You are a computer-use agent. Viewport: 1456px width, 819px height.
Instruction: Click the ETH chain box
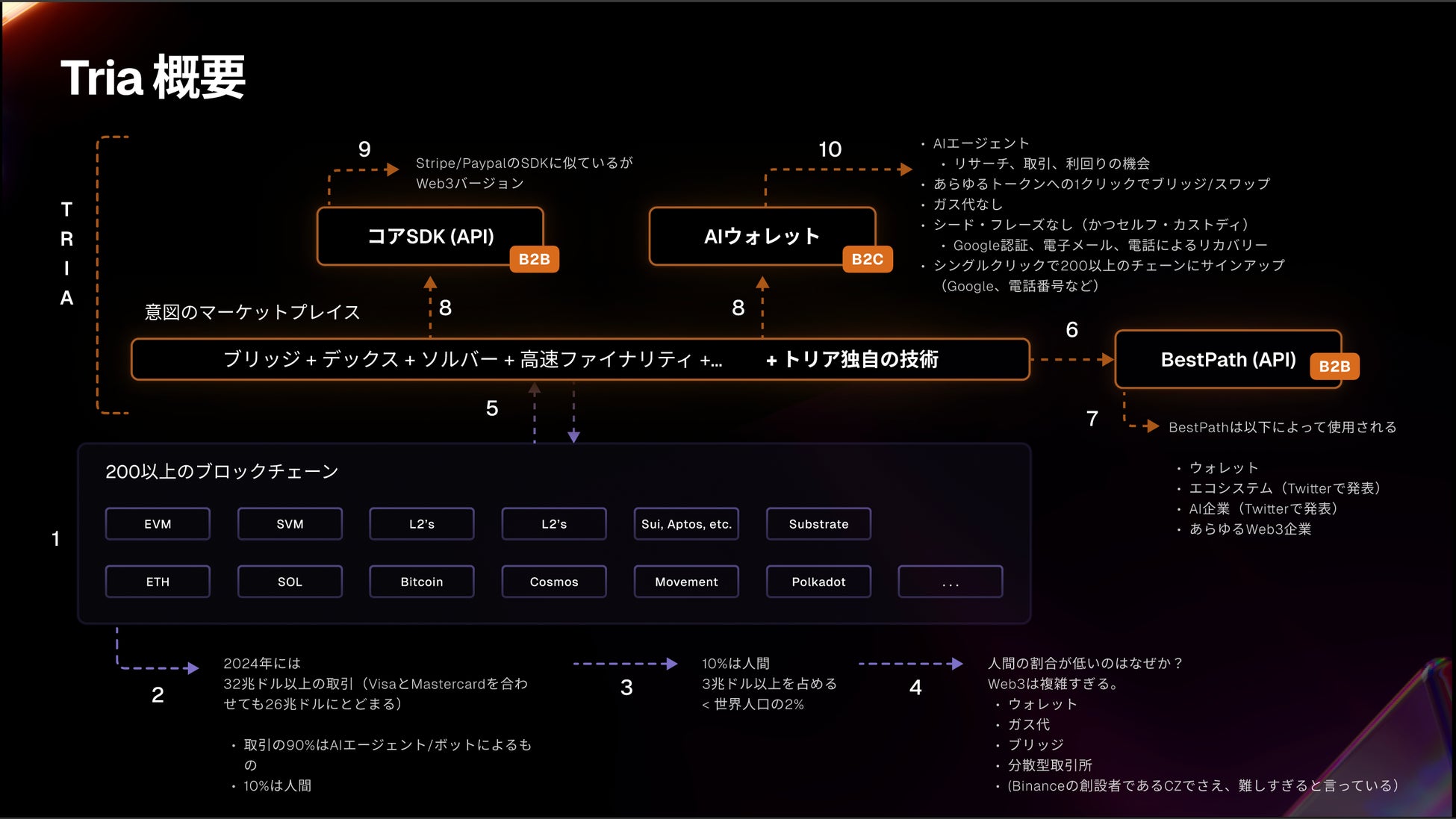[158, 582]
